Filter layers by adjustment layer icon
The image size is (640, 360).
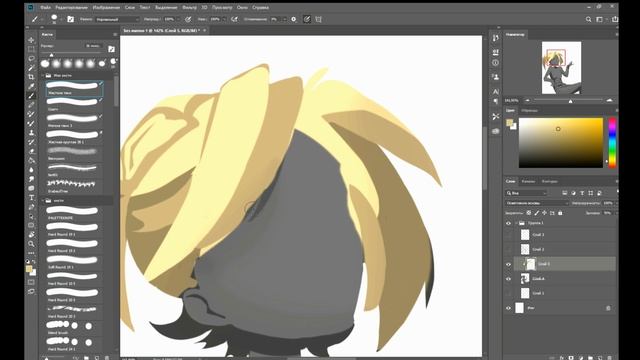point(573,193)
